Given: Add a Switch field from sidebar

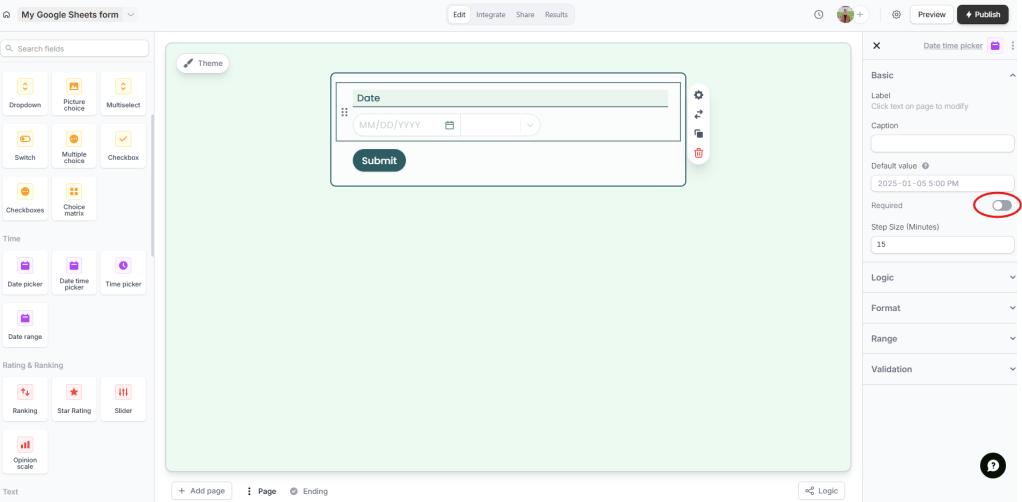Looking at the screenshot, I should pos(25,145).
